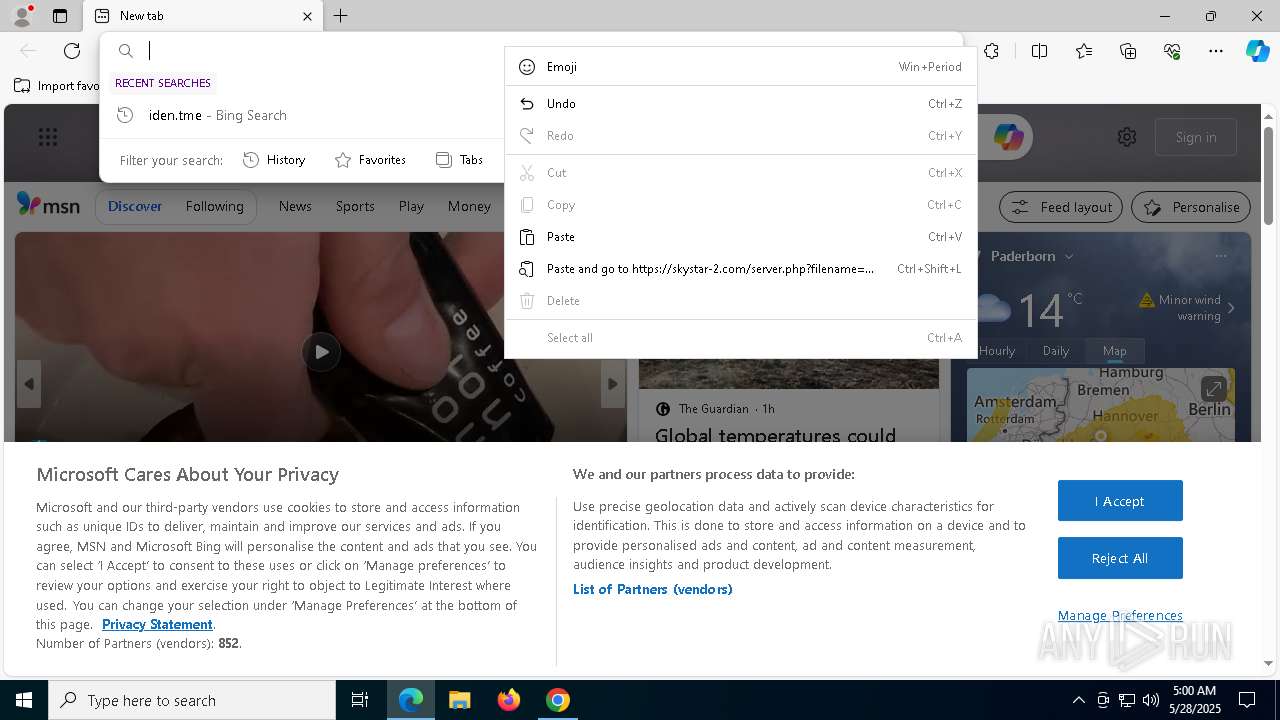
Task: Open the profile avatar icon
Action: [22, 16]
